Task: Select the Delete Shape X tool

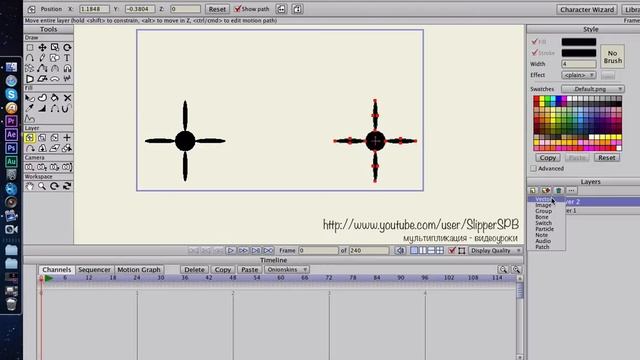Action: (x=67, y=98)
